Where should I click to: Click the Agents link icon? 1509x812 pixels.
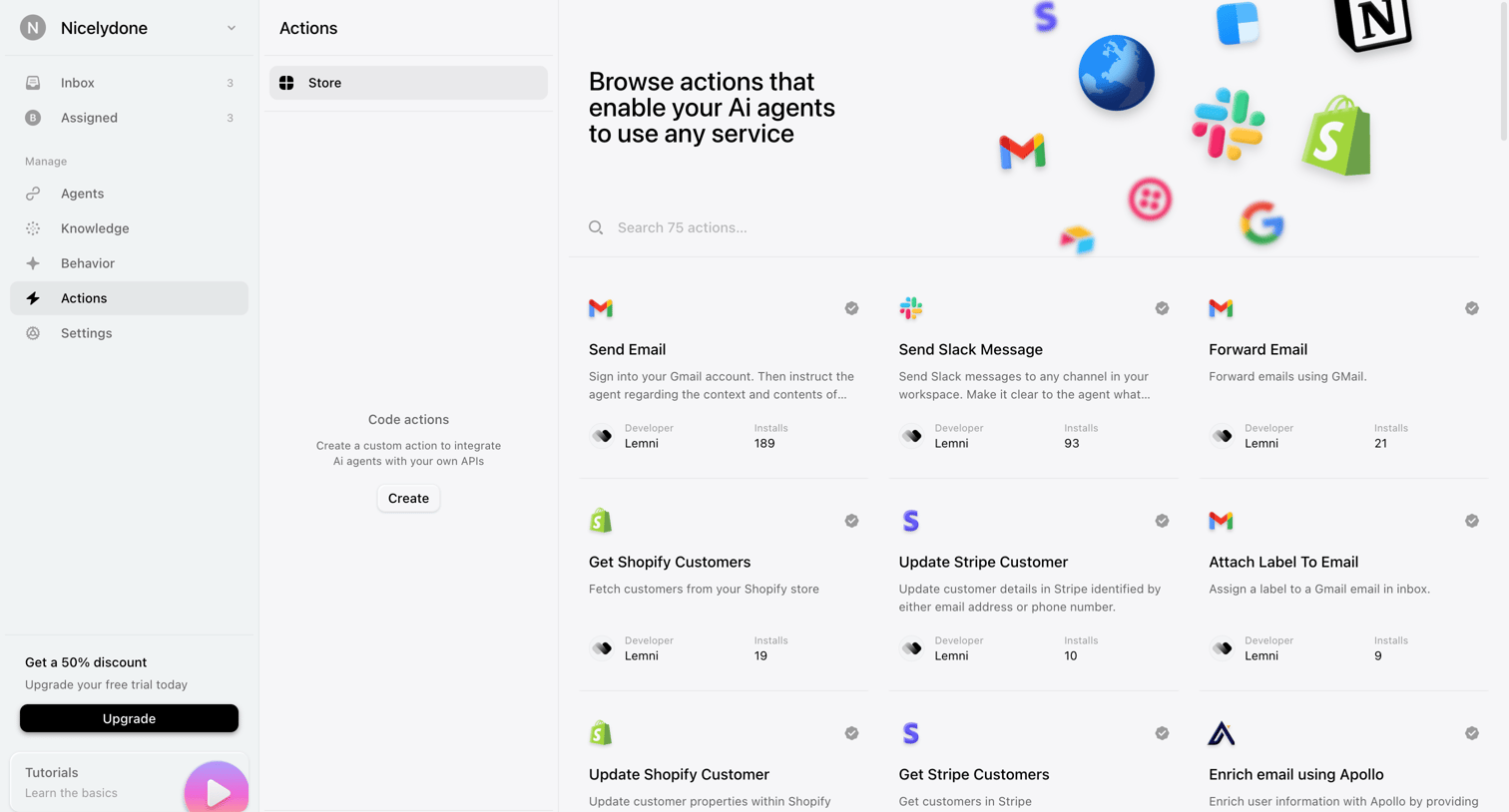(x=33, y=194)
